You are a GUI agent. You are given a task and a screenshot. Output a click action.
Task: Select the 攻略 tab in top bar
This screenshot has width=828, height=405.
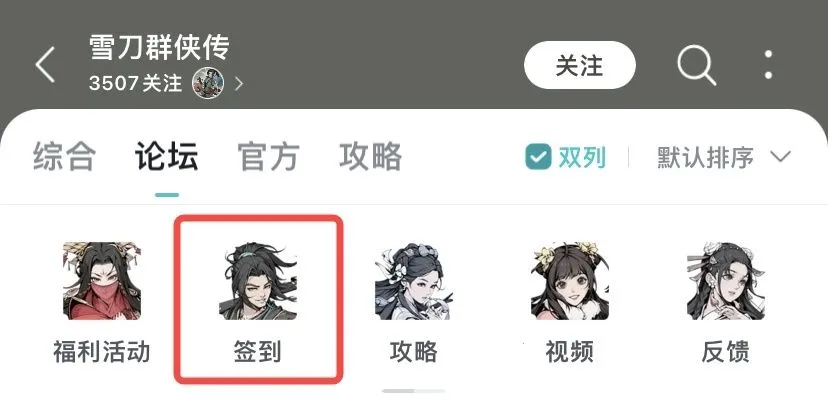[371, 156]
